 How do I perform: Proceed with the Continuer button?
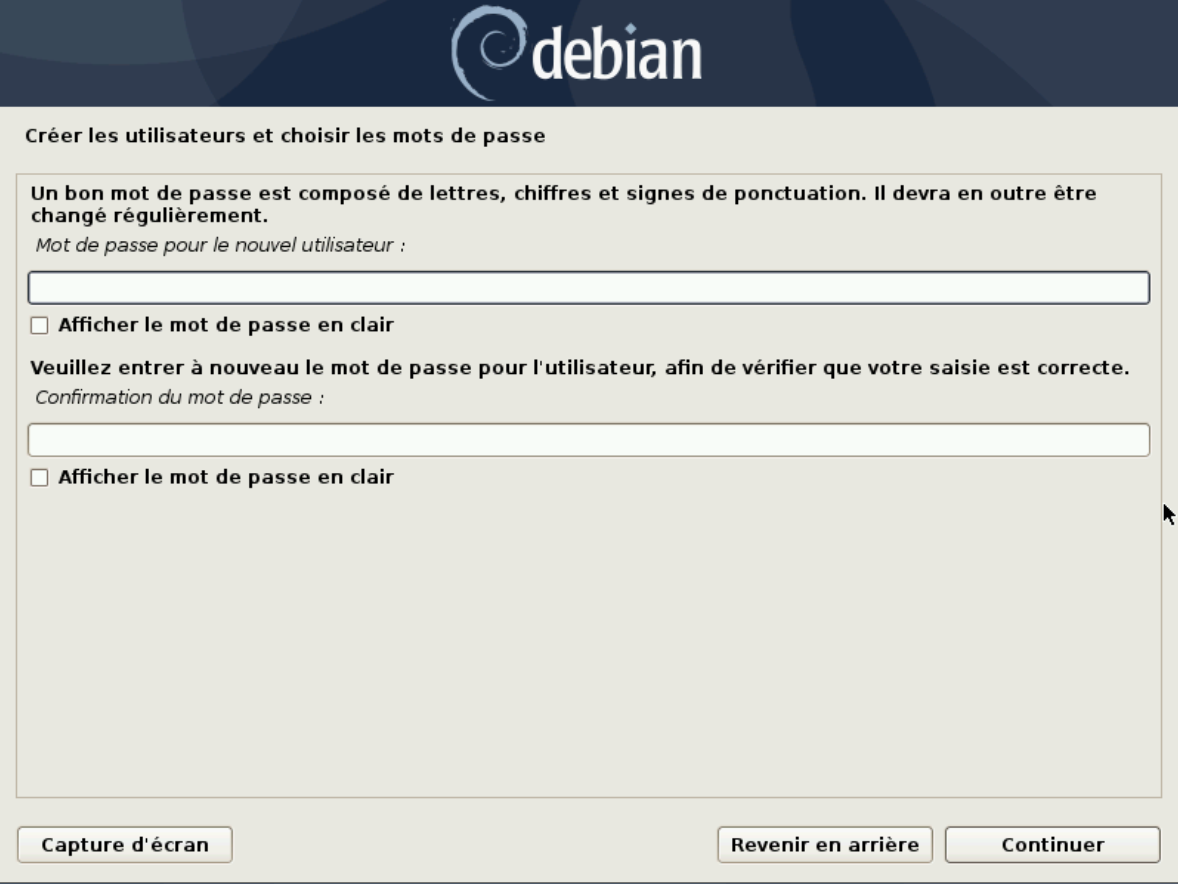tap(1053, 845)
